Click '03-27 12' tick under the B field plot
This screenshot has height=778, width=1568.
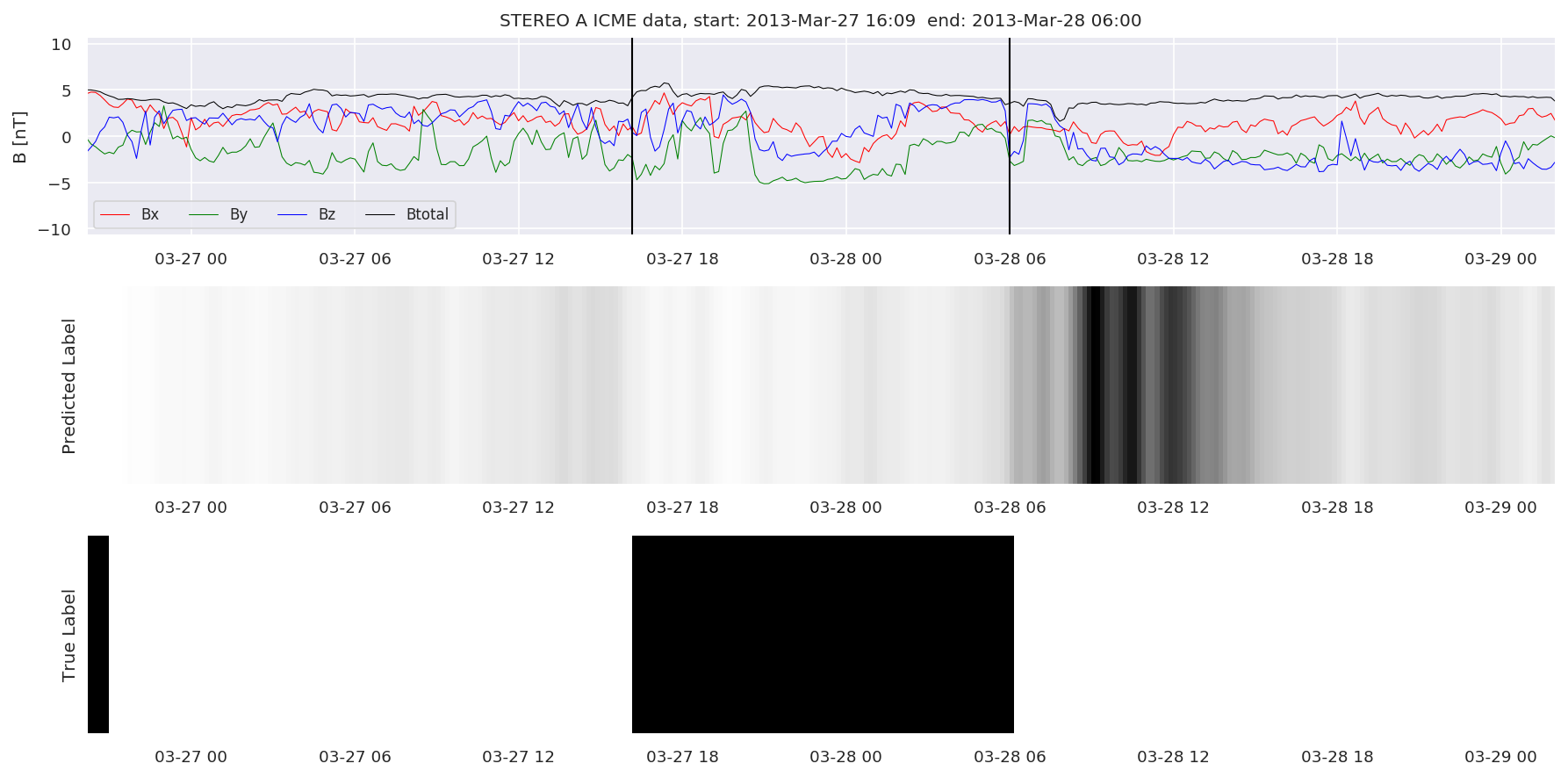pyautogui.click(x=518, y=259)
